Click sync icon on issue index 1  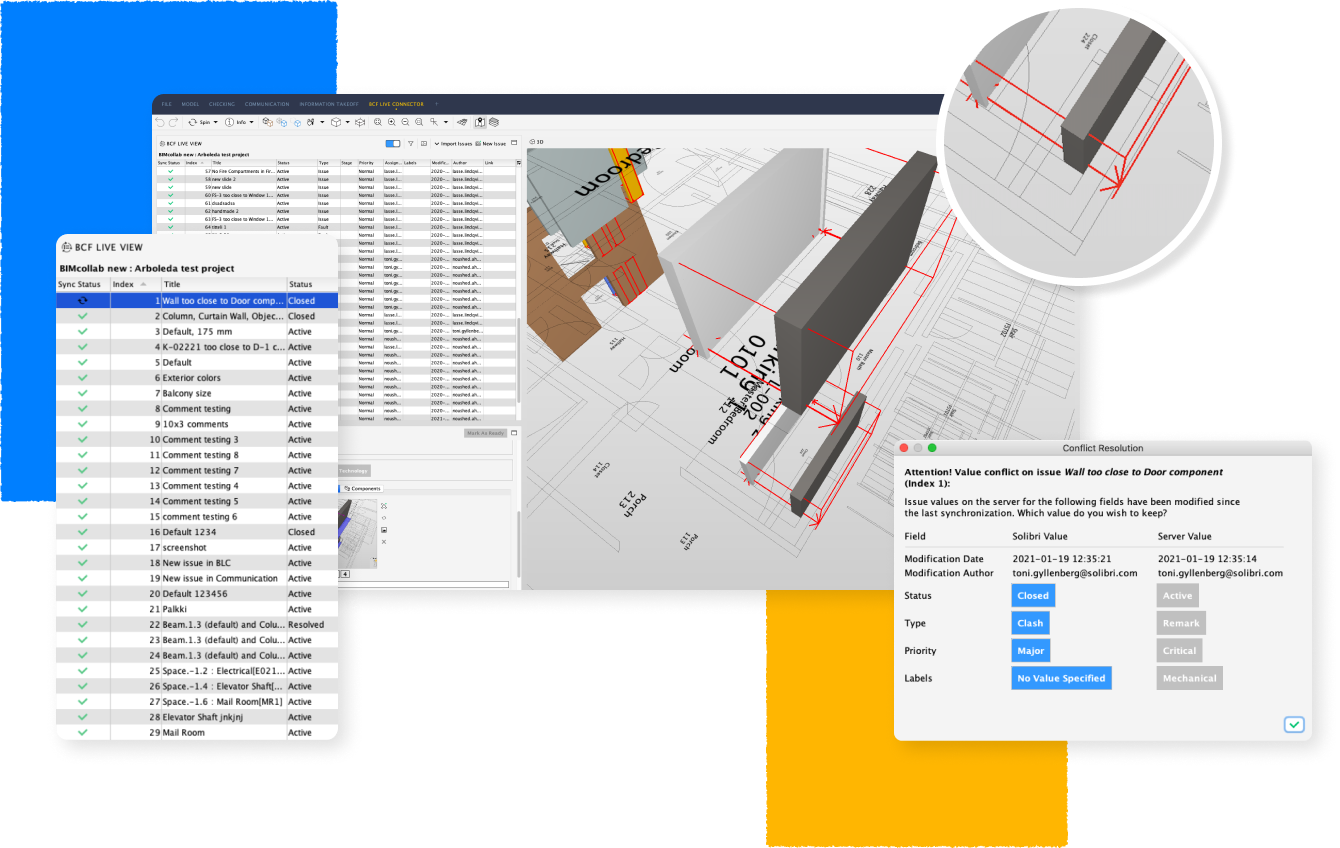[83, 300]
